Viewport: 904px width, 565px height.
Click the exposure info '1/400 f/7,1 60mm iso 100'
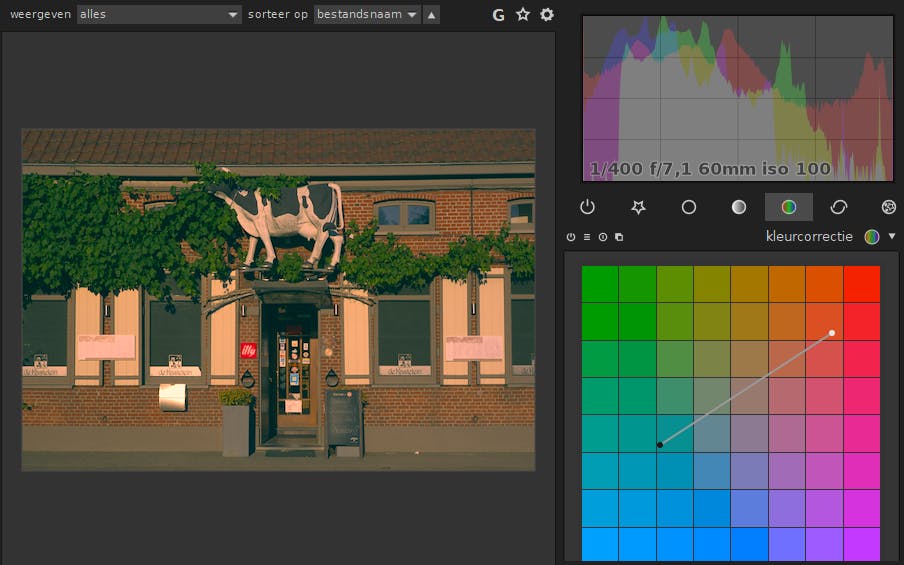coord(710,169)
